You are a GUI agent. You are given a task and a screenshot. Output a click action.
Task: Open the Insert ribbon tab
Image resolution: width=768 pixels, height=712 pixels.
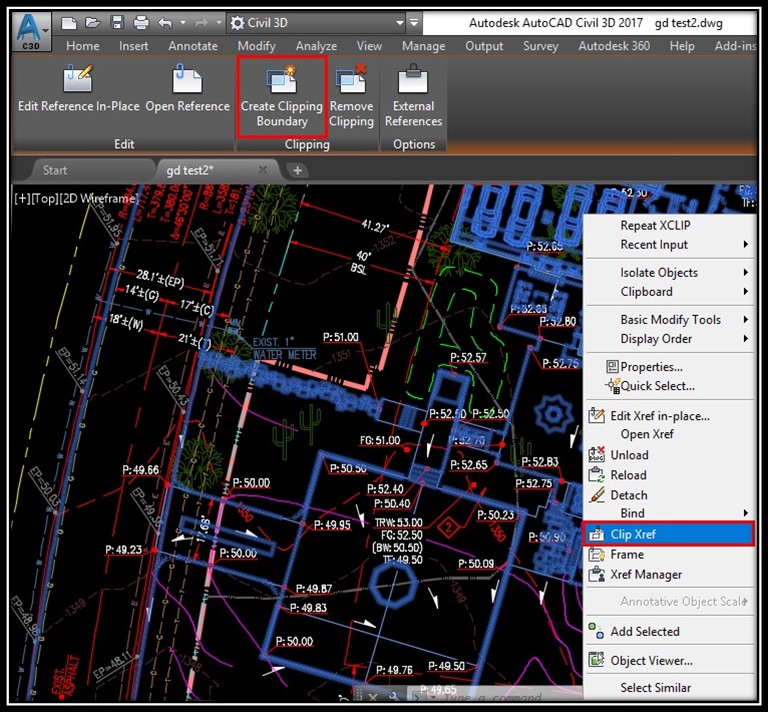coord(133,46)
